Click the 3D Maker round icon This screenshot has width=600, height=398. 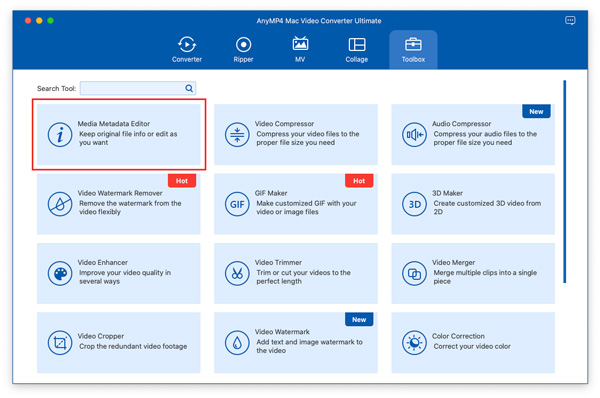(x=414, y=204)
